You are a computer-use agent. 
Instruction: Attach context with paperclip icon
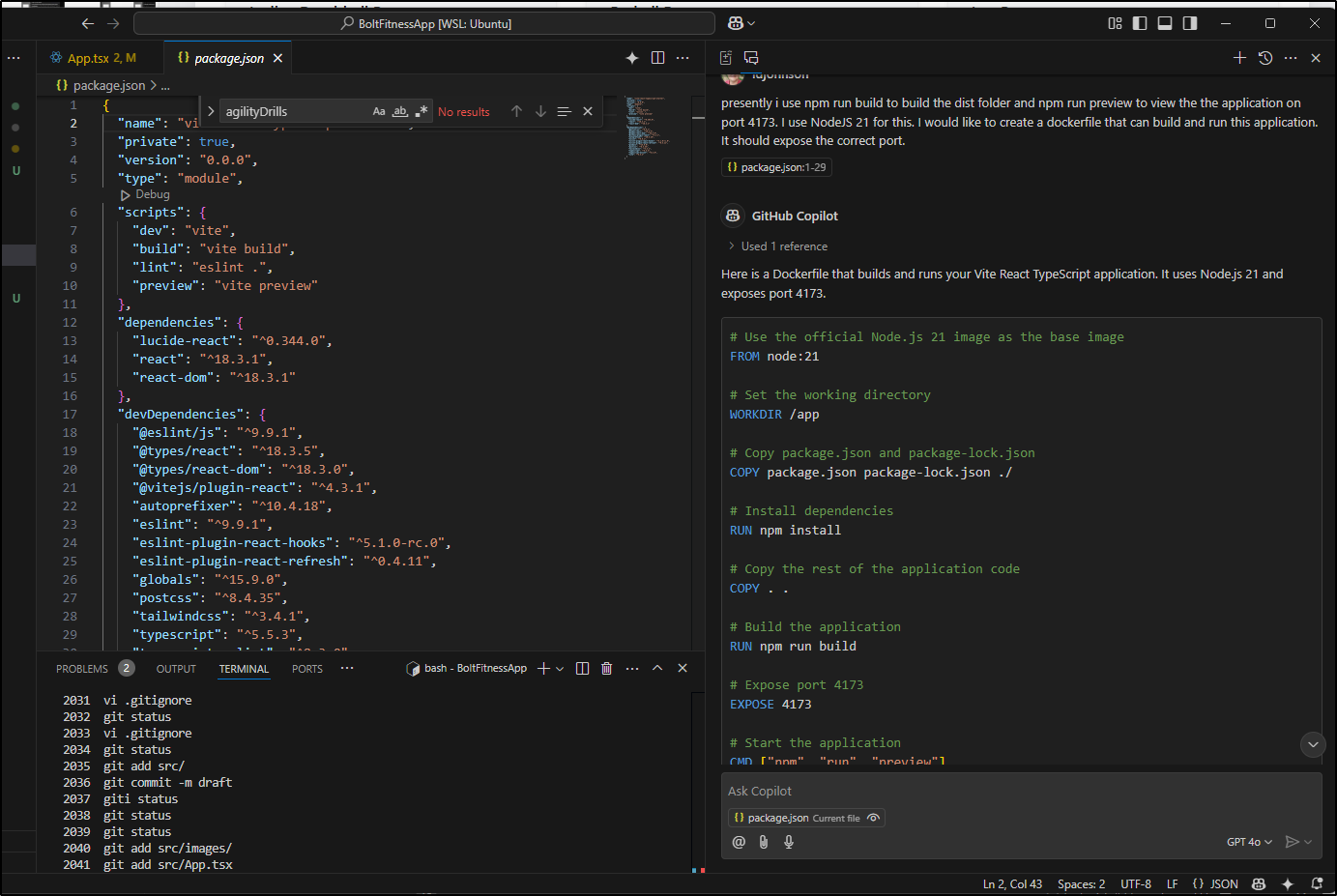[x=764, y=842]
